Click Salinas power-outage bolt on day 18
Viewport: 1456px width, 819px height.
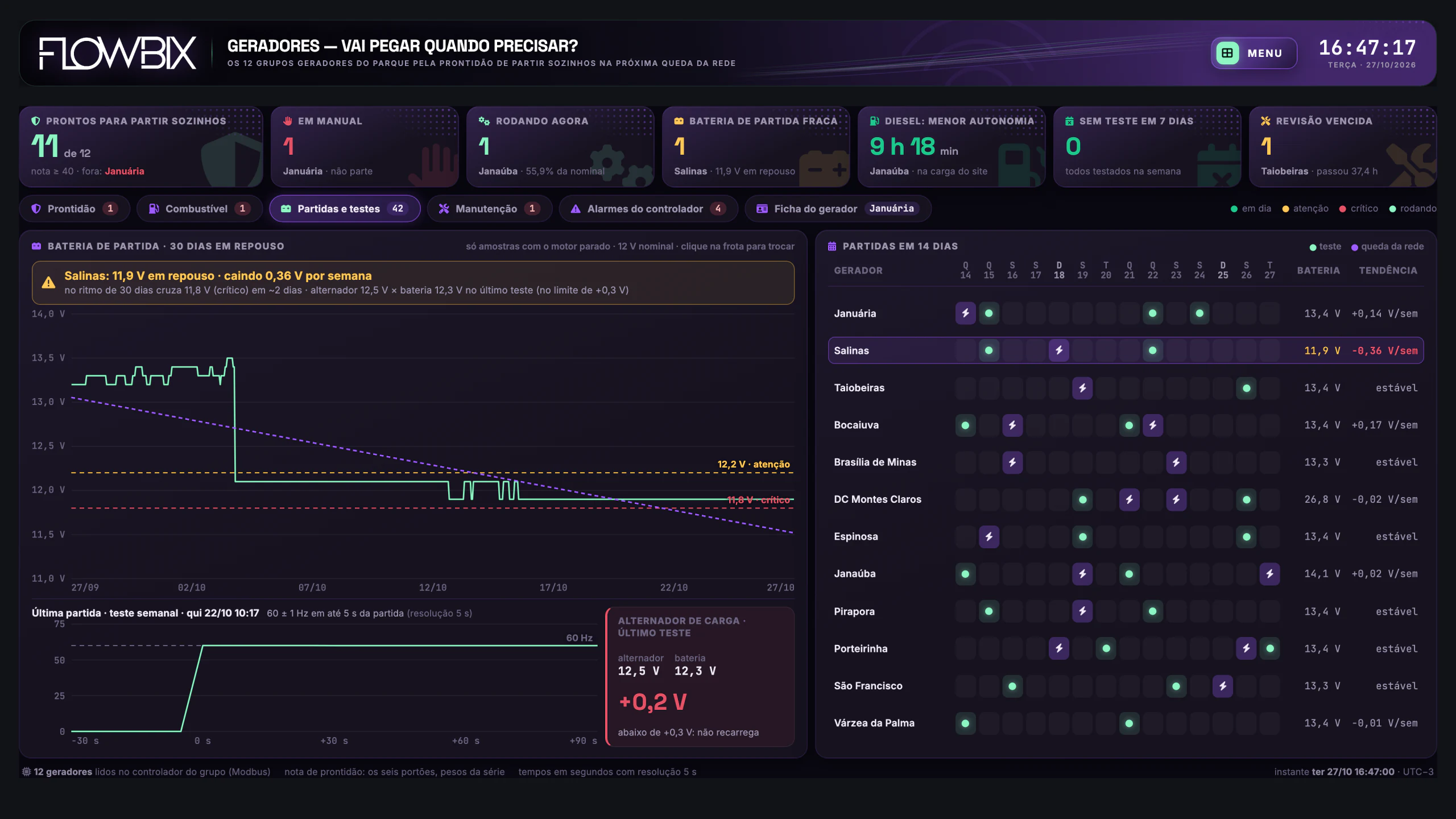click(x=1059, y=350)
